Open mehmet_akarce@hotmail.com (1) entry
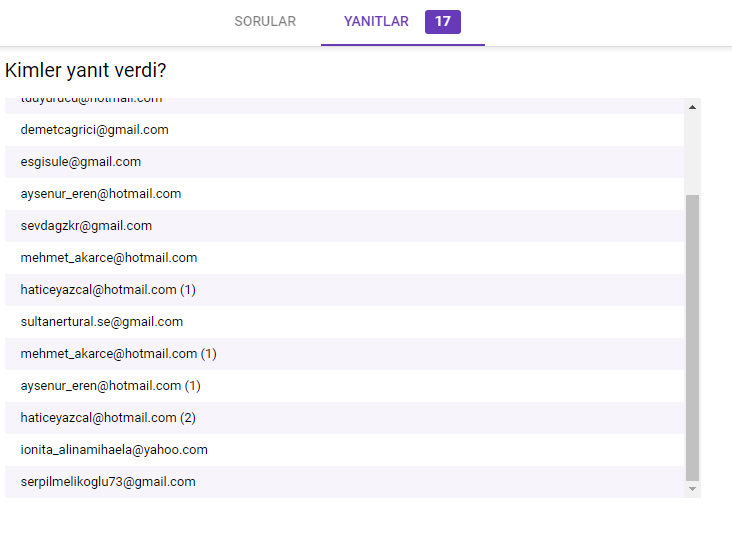The width and height of the screenshot is (732, 556). (x=118, y=354)
